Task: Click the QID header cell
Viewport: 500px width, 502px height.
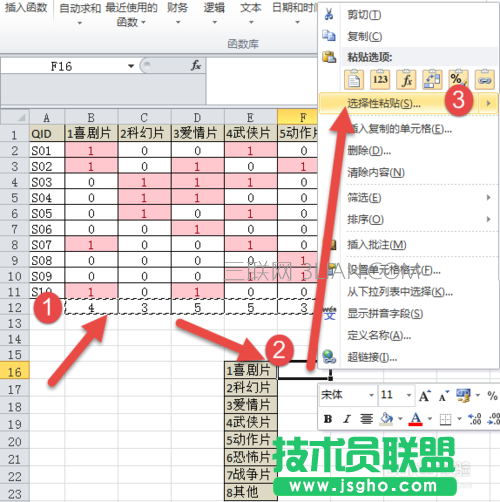Action: (x=47, y=133)
